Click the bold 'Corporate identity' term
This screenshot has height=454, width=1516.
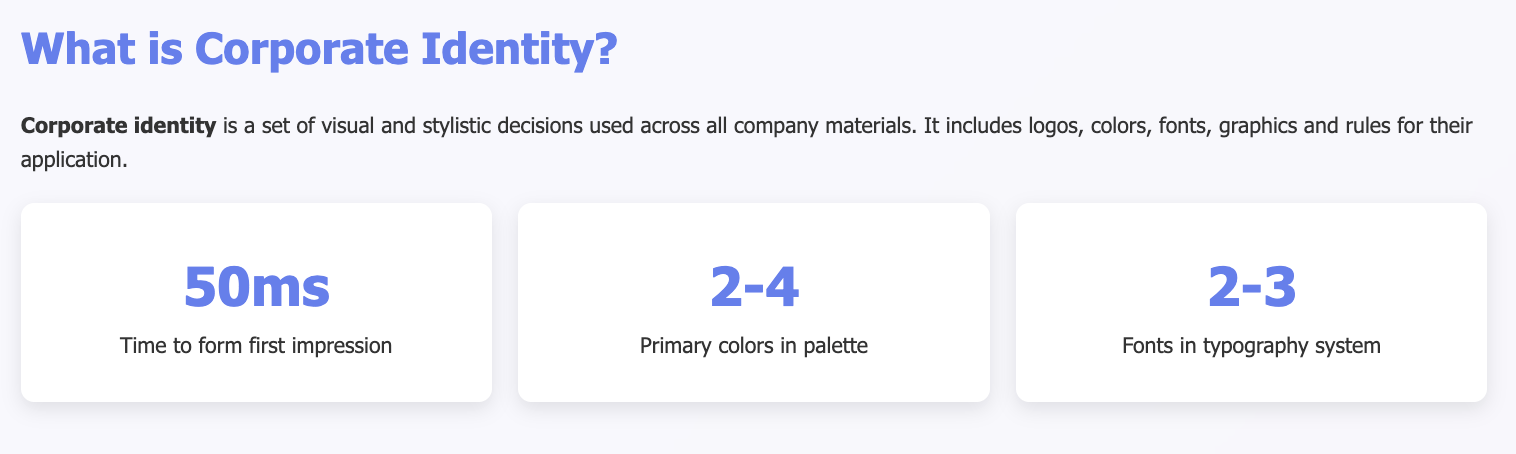coord(118,127)
